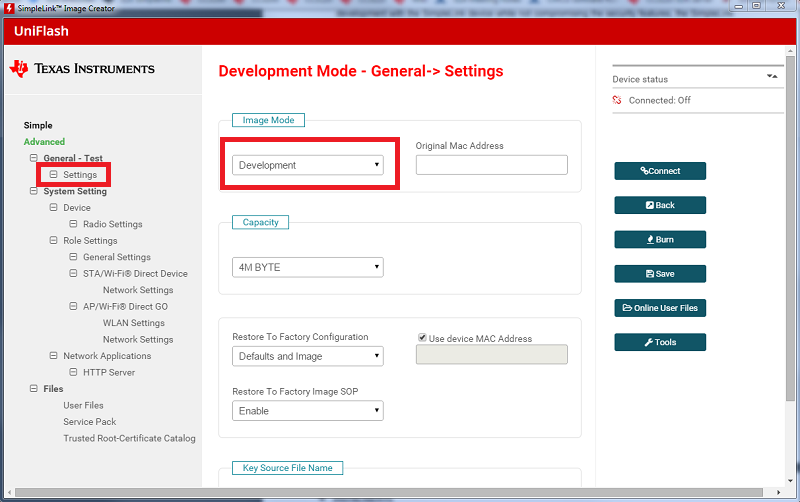Switch to Simple mode
This screenshot has height=502, width=800.
[x=38, y=125]
